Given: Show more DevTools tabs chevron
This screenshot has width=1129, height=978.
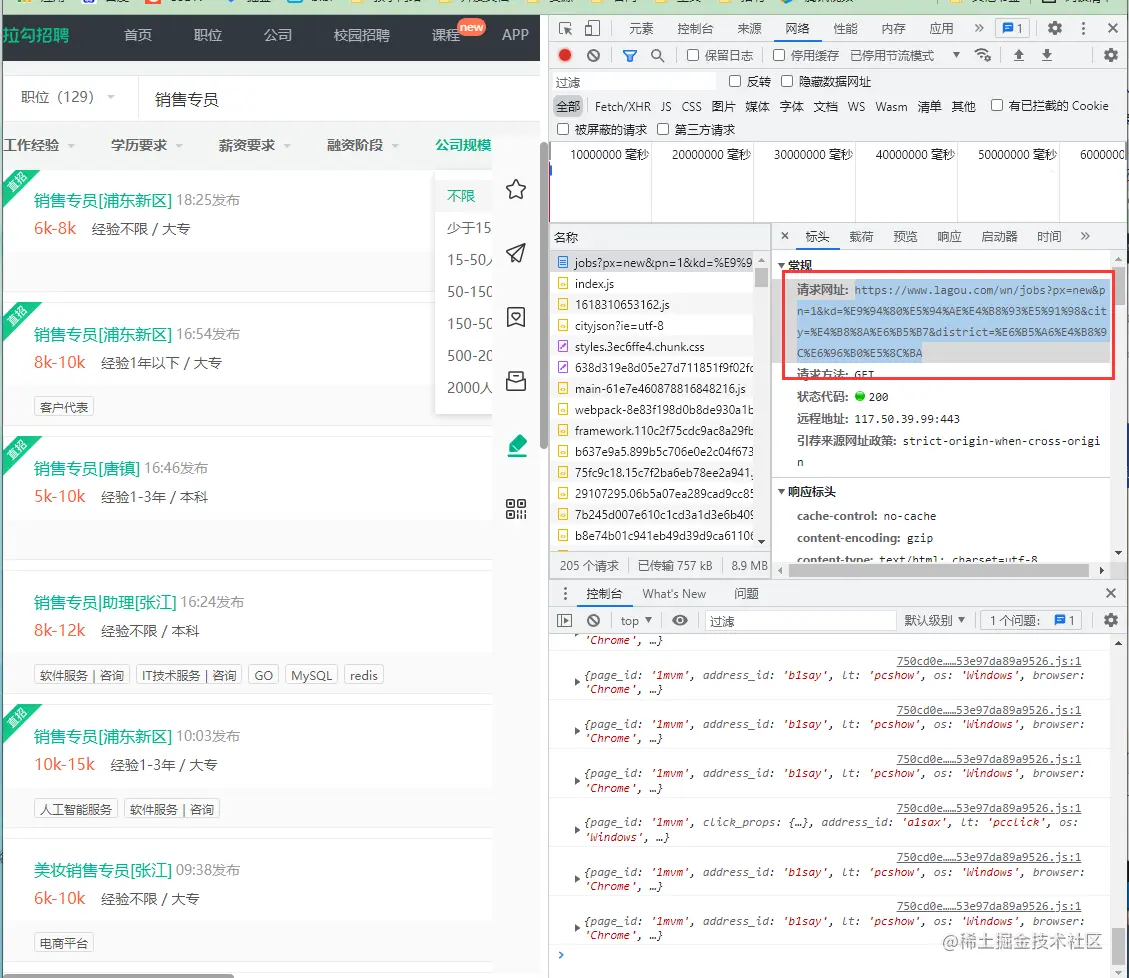Looking at the screenshot, I should (979, 28).
